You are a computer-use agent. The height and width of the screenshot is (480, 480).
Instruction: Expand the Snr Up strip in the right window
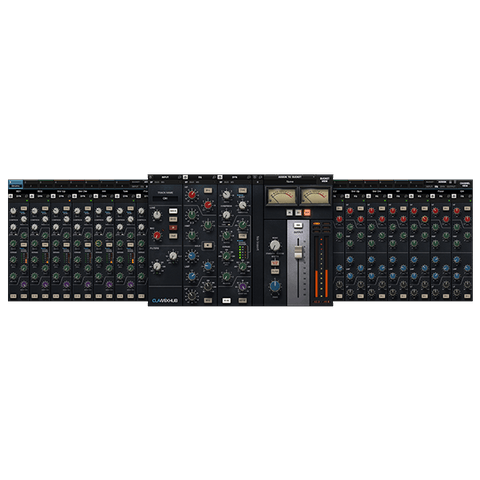pos(347,196)
